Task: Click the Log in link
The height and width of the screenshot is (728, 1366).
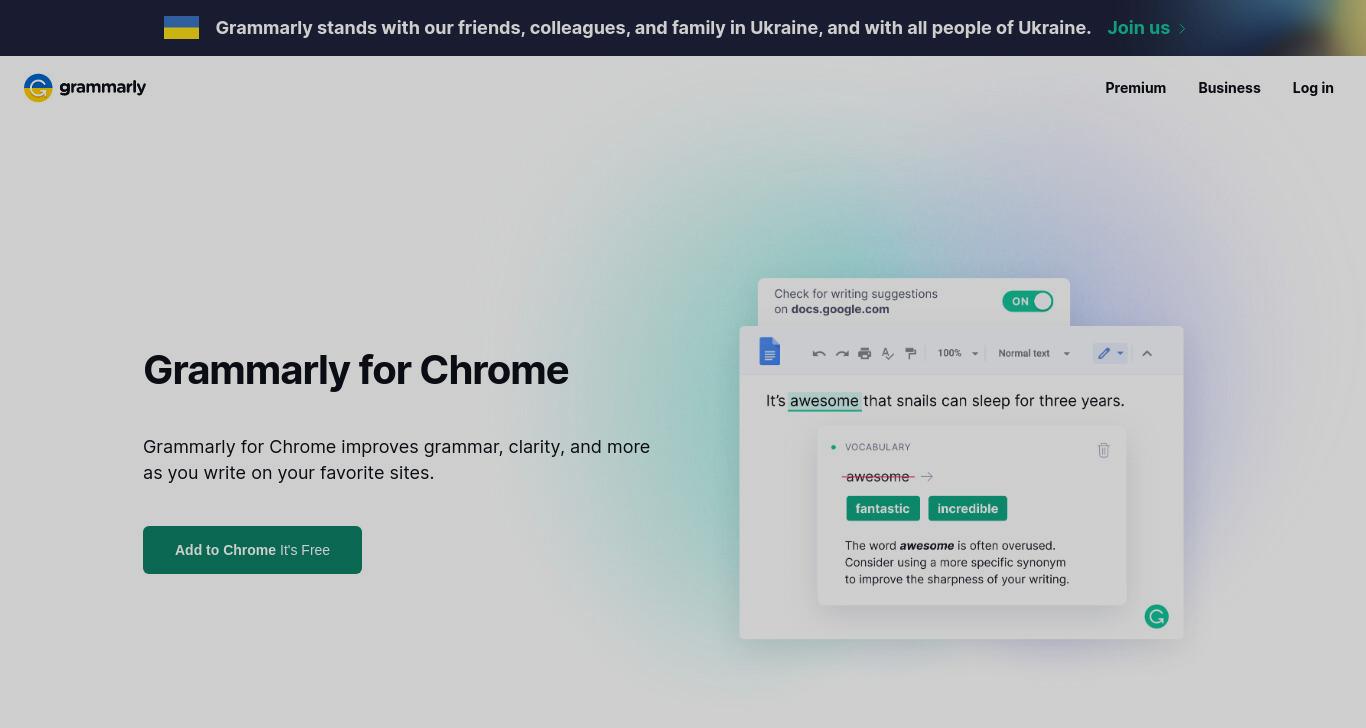Action: pyautogui.click(x=1312, y=88)
